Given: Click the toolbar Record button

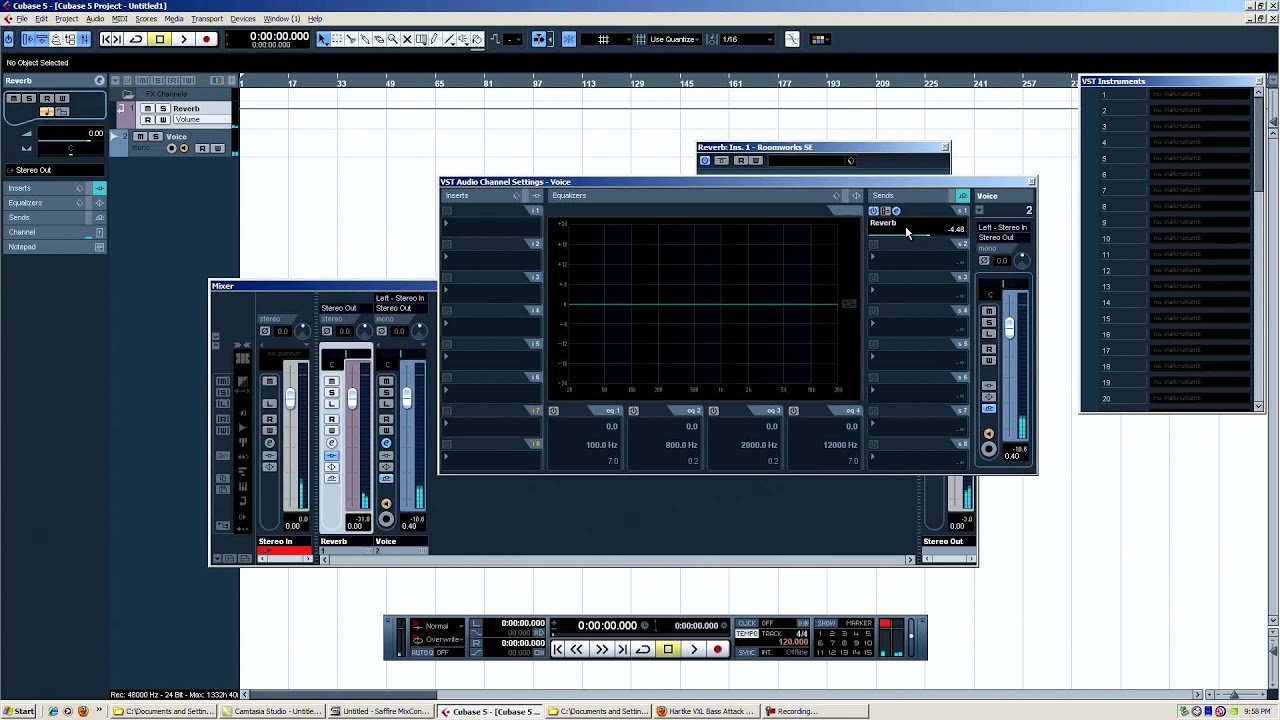Looking at the screenshot, I should (206, 39).
